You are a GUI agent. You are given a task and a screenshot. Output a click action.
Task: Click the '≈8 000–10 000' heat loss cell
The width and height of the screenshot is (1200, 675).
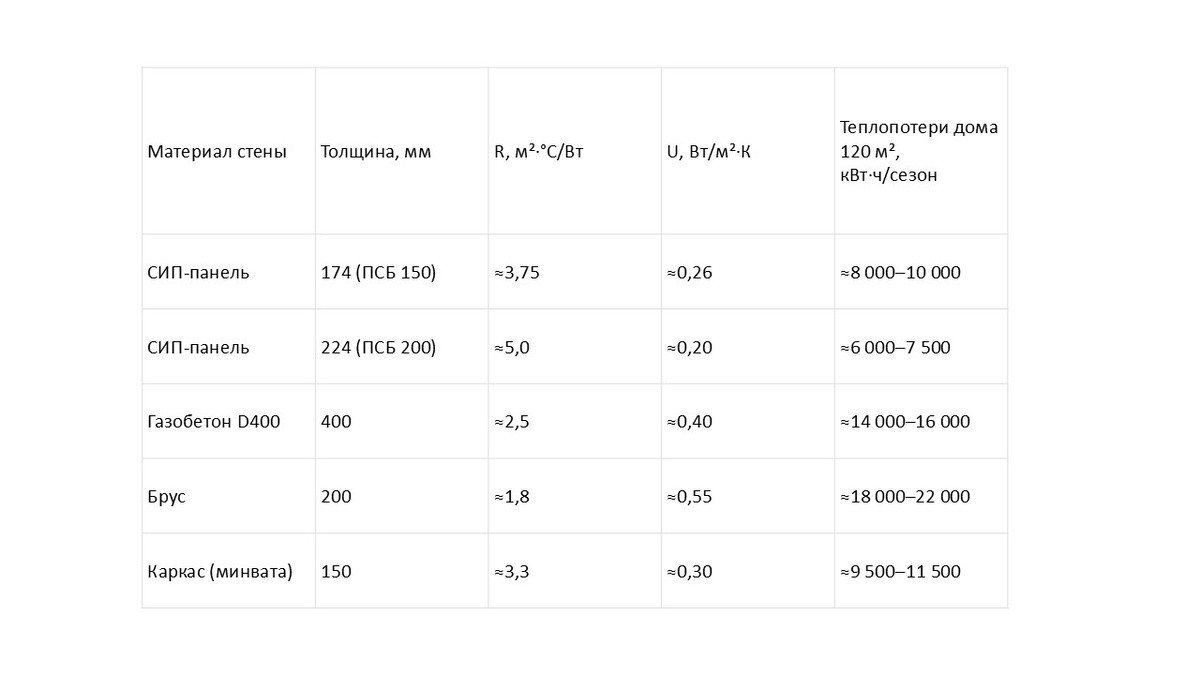point(921,272)
